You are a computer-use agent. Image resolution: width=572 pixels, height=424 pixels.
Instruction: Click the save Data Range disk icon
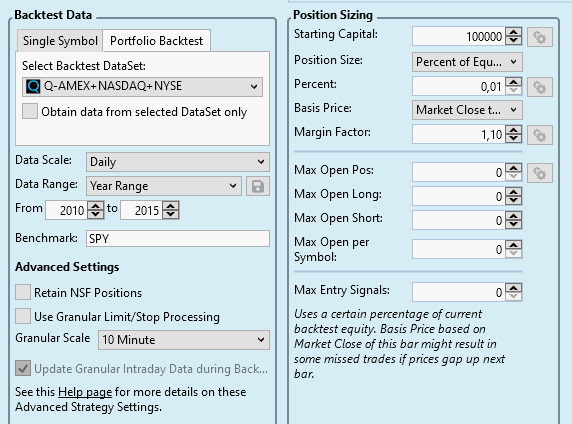click(x=258, y=186)
